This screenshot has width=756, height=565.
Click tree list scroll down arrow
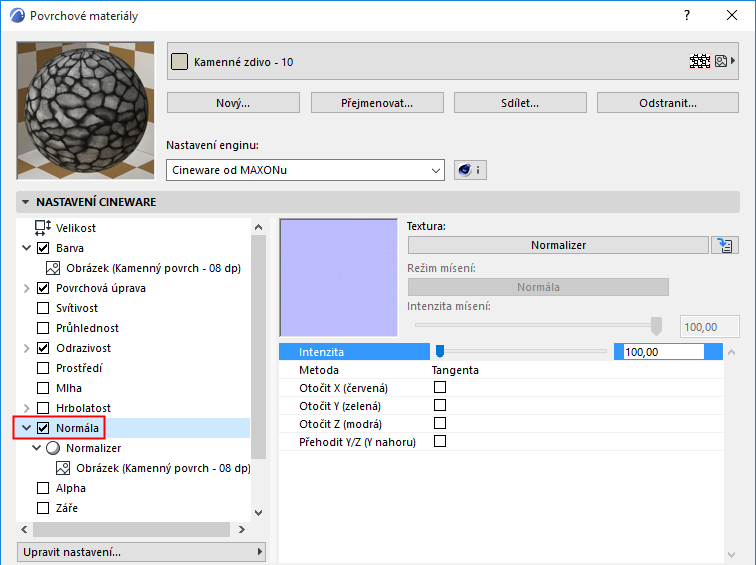[258, 512]
